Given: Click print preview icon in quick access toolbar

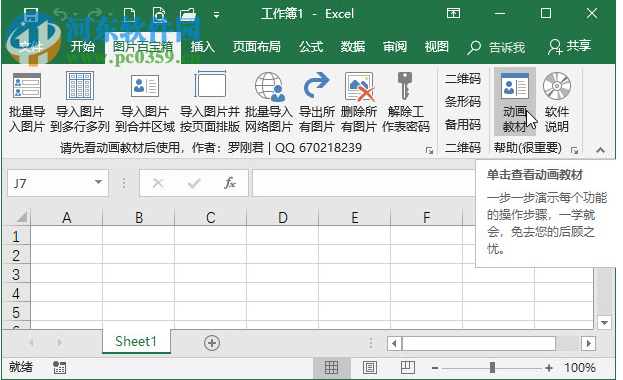Looking at the screenshot, I should [x=159, y=15].
